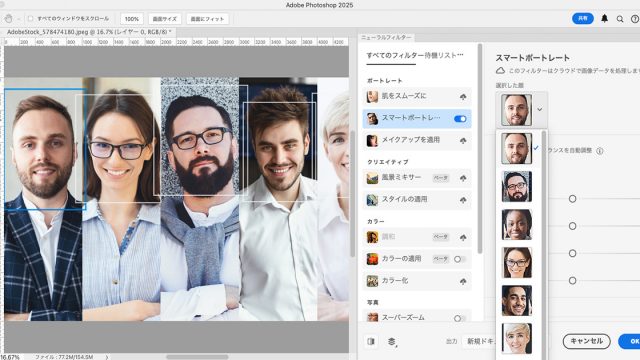Viewport: 640px width, 360px height.
Task: Download the メイクアップを適用 filter via cloud icon
Action: [x=463, y=140]
